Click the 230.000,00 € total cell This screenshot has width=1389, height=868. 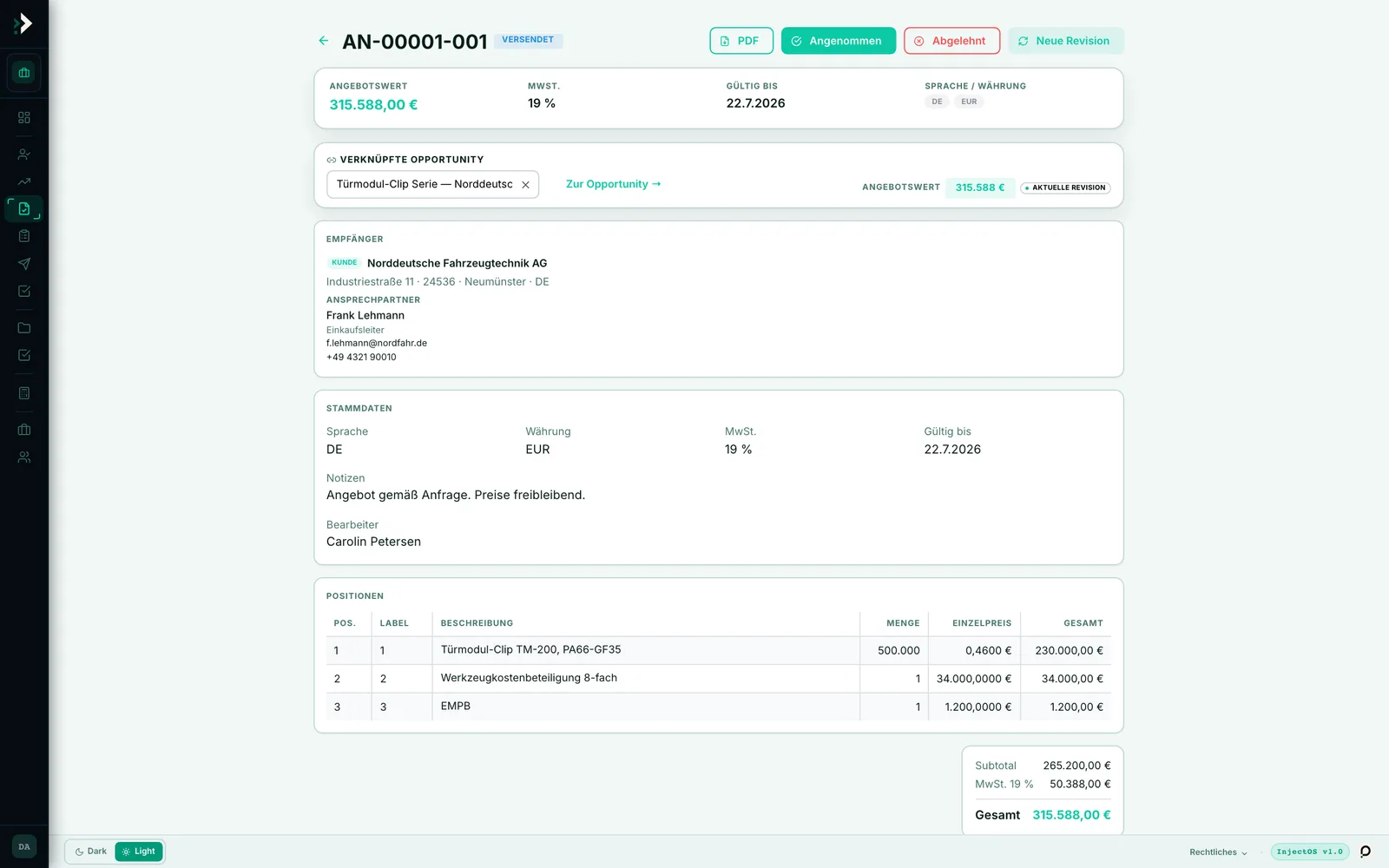click(1066, 650)
